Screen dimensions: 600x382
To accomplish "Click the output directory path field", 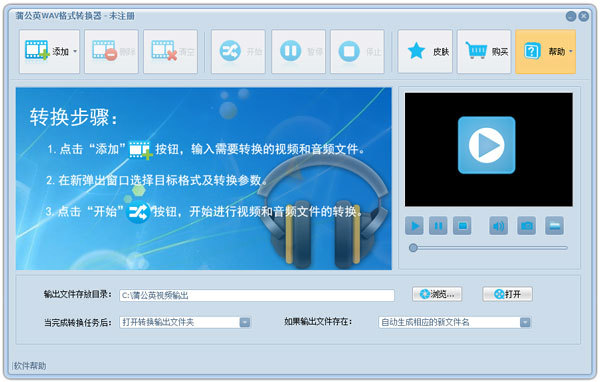I will click(x=257, y=295).
